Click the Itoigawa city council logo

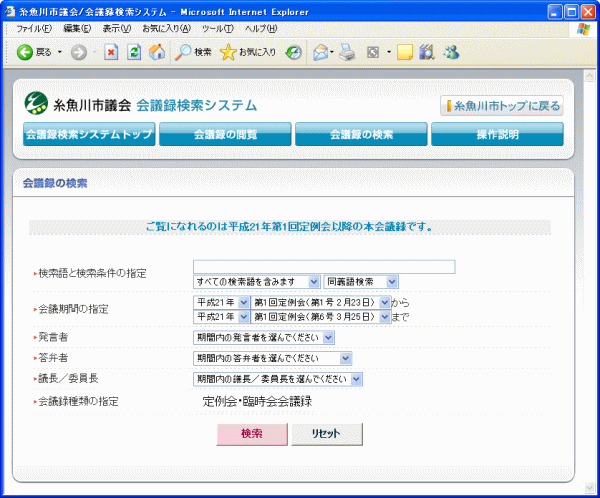(36, 103)
